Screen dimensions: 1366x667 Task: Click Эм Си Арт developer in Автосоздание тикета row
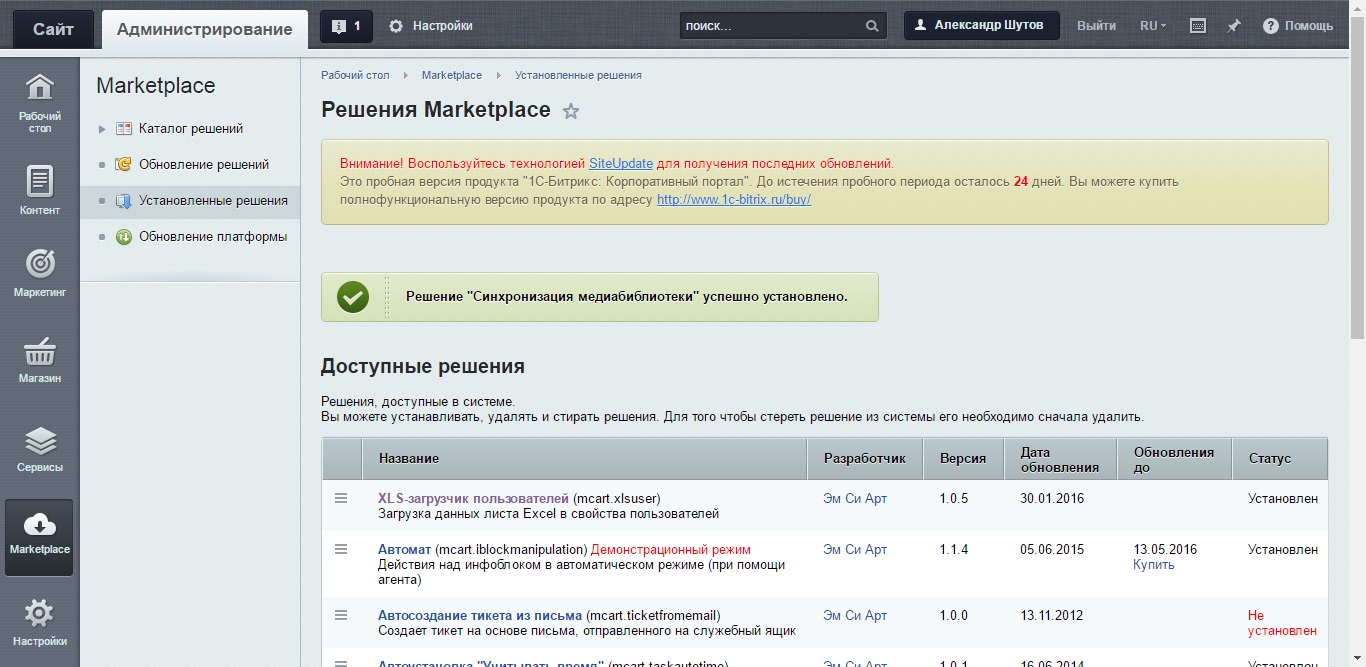tap(855, 615)
